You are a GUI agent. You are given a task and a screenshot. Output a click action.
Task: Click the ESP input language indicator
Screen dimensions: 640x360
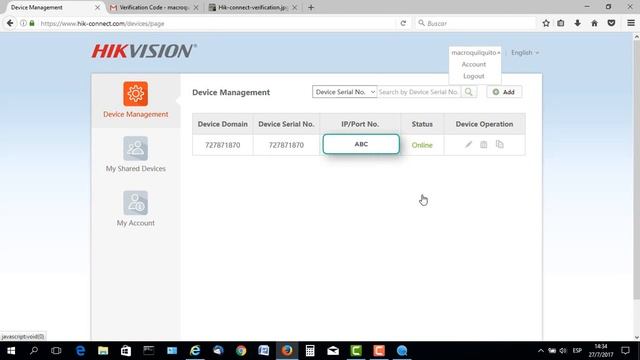point(577,351)
